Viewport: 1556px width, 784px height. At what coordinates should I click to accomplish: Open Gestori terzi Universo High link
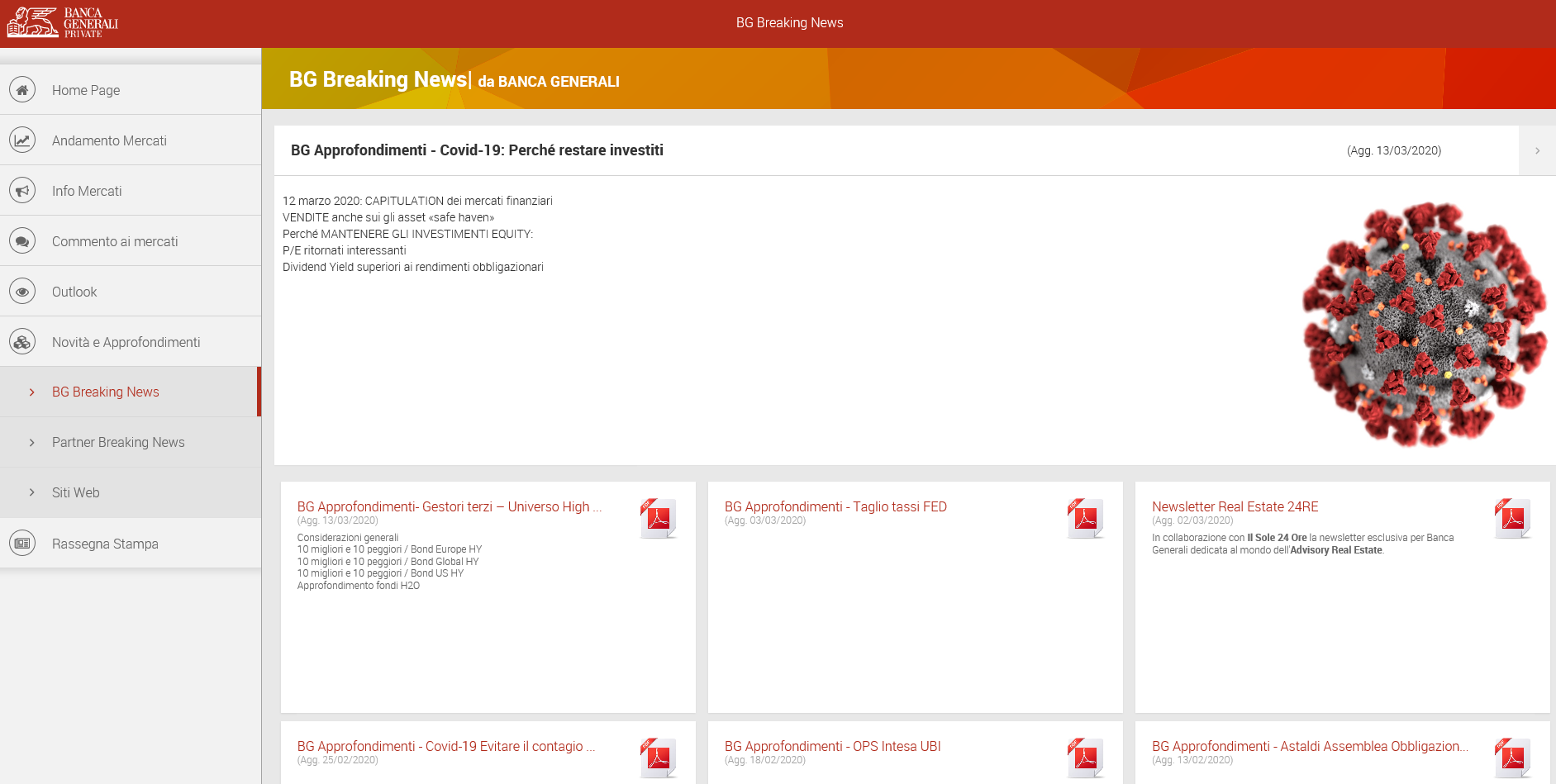[450, 506]
